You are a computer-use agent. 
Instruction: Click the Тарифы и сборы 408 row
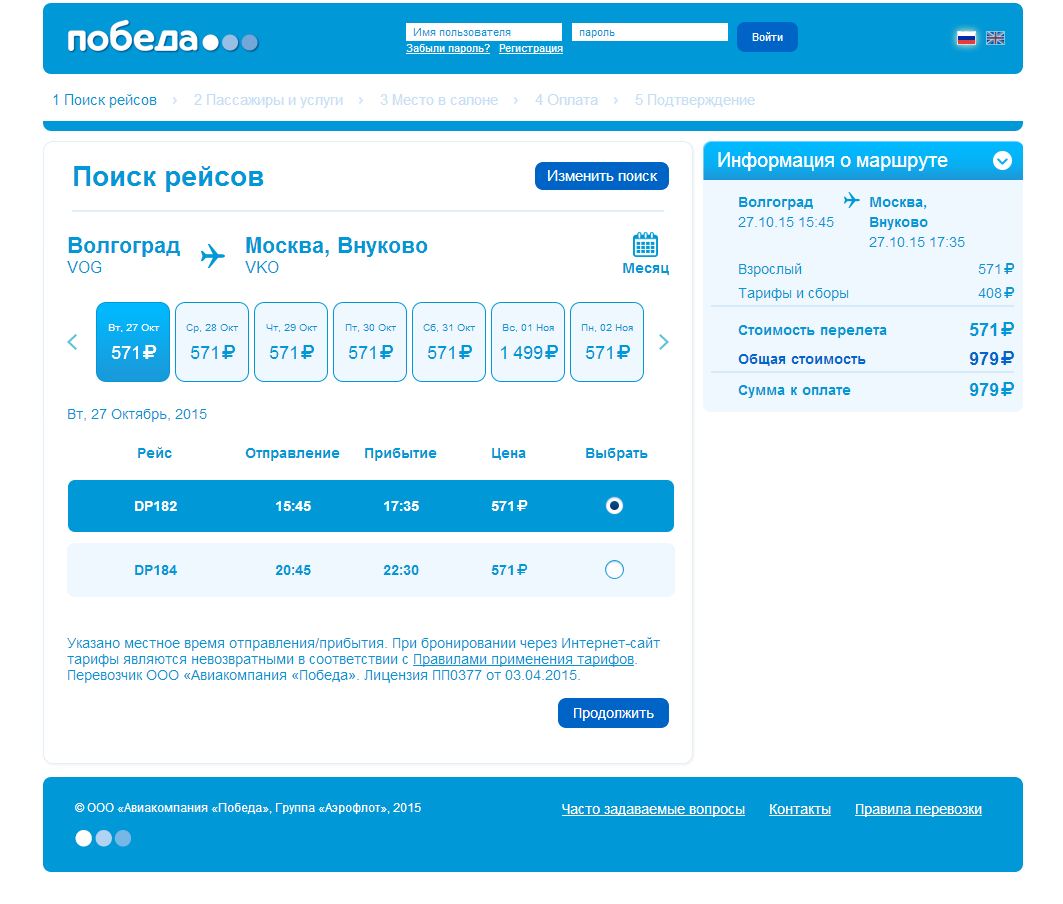point(875,293)
